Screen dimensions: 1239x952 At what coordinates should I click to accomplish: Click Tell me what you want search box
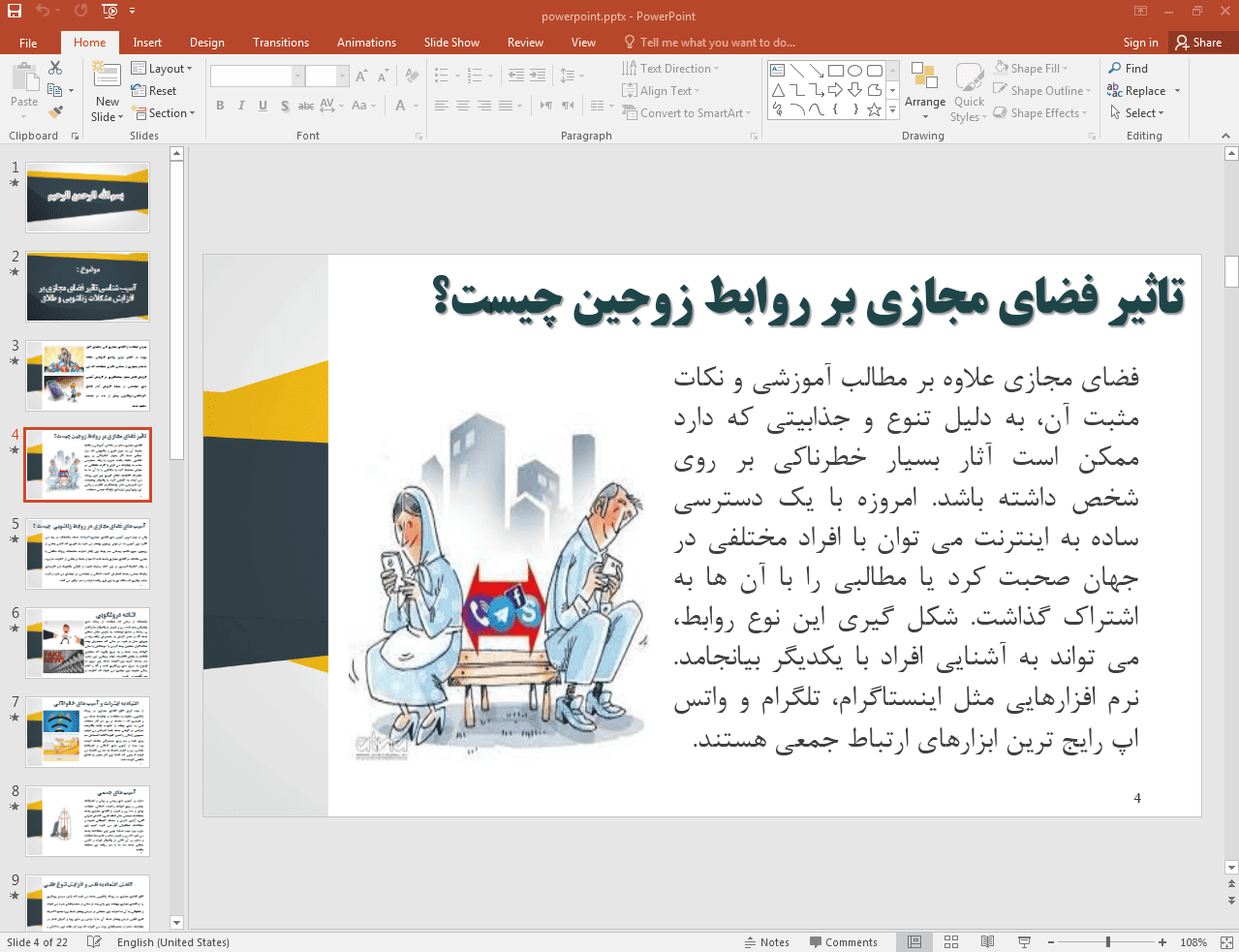710,43
